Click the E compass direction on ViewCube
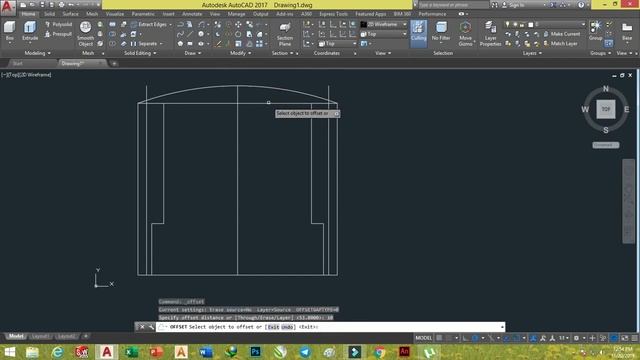Screen dimensions: 640x360 pyautogui.click(x=627, y=109)
